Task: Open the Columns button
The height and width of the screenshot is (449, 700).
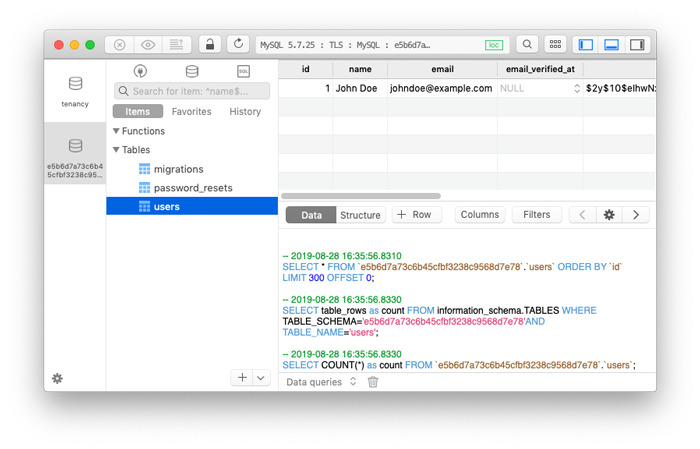Action: point(480,215)
